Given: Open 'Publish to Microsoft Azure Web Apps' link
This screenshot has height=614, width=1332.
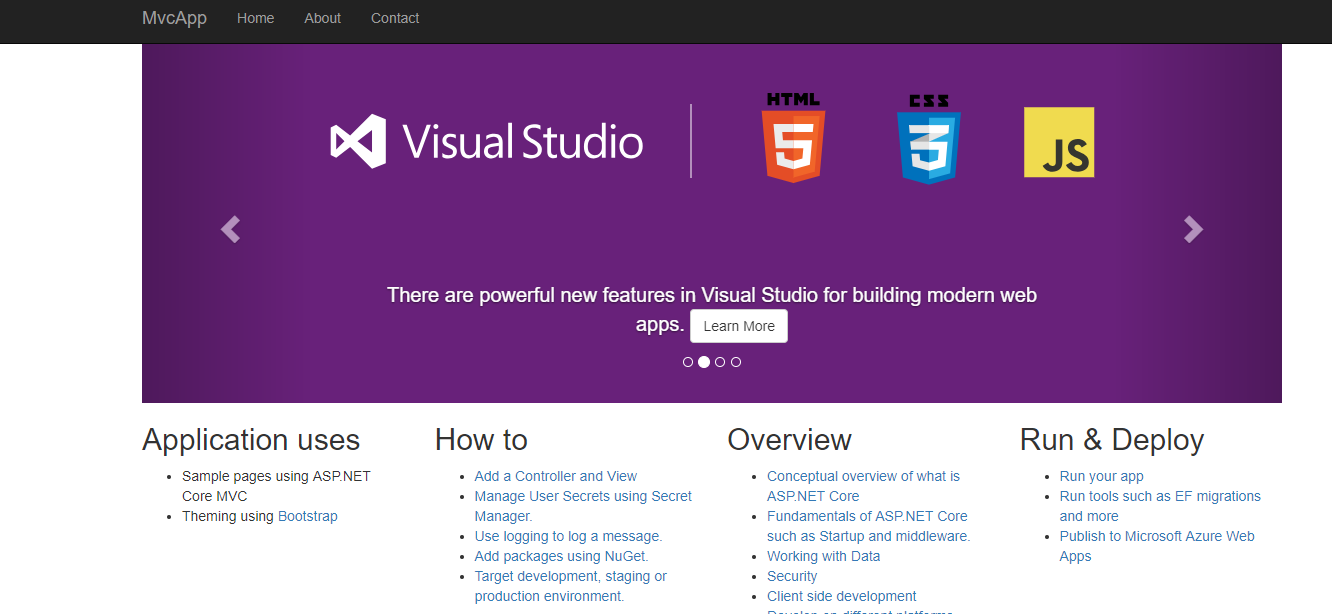Looking at the screenshot, I should tap(1157, 546).
